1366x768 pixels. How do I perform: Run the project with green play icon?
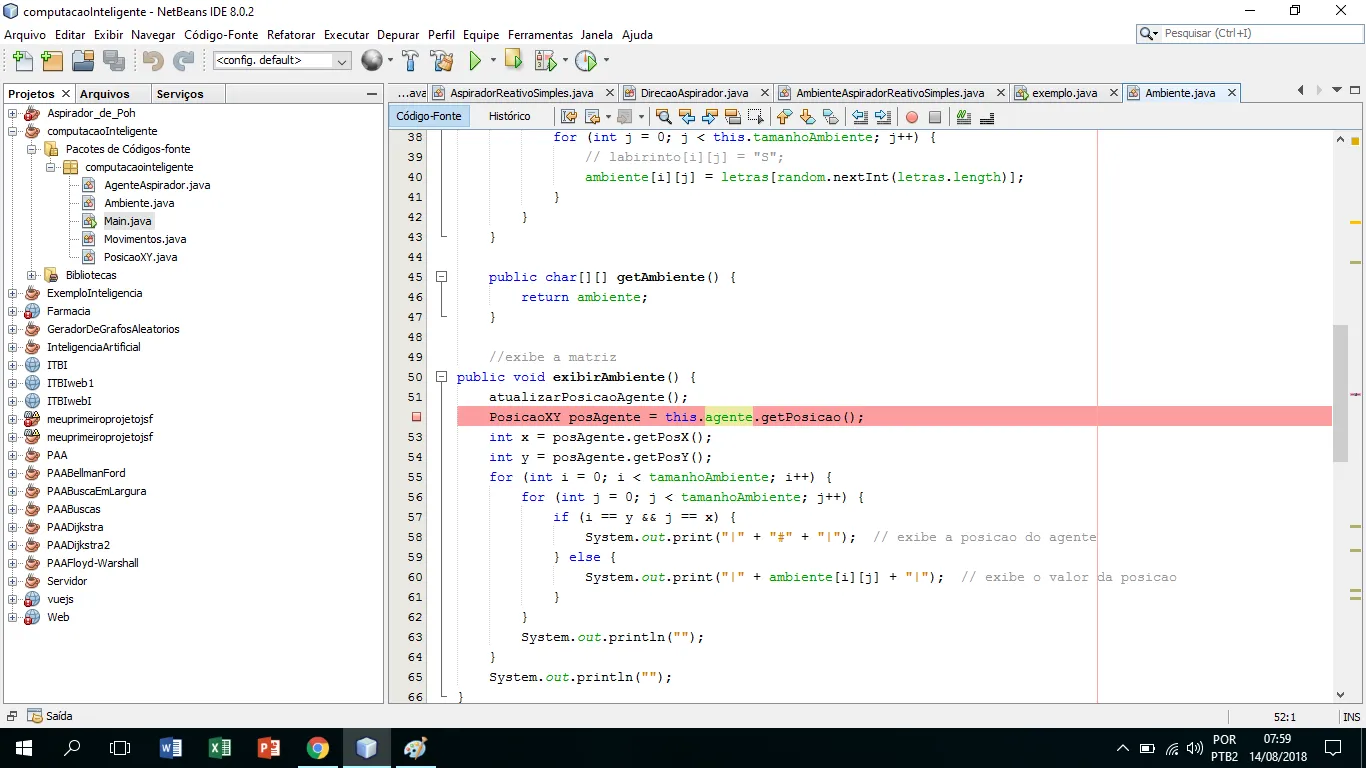pos(475,61)
